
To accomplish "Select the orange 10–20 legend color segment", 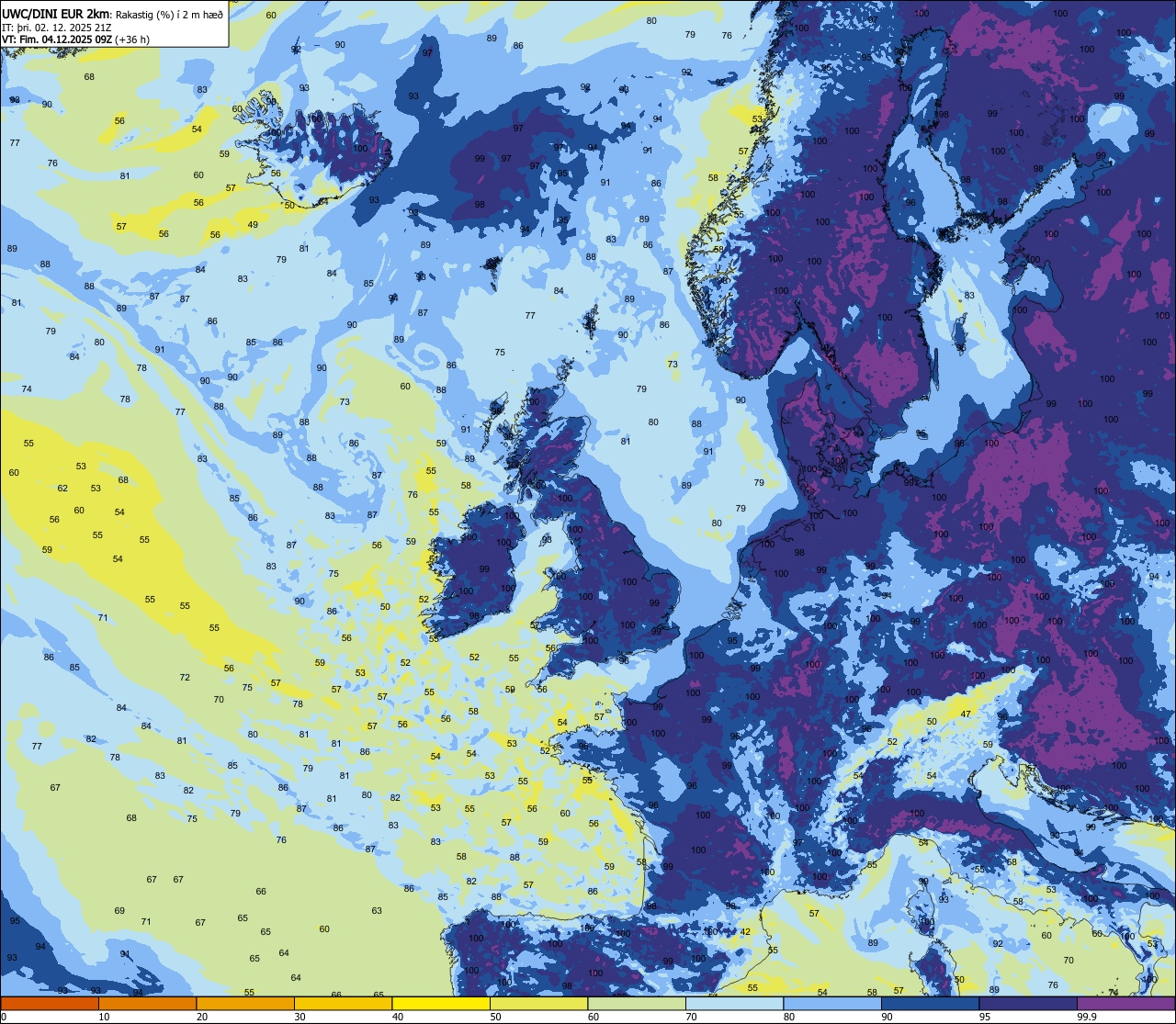I will click(x=147, y=1003).
